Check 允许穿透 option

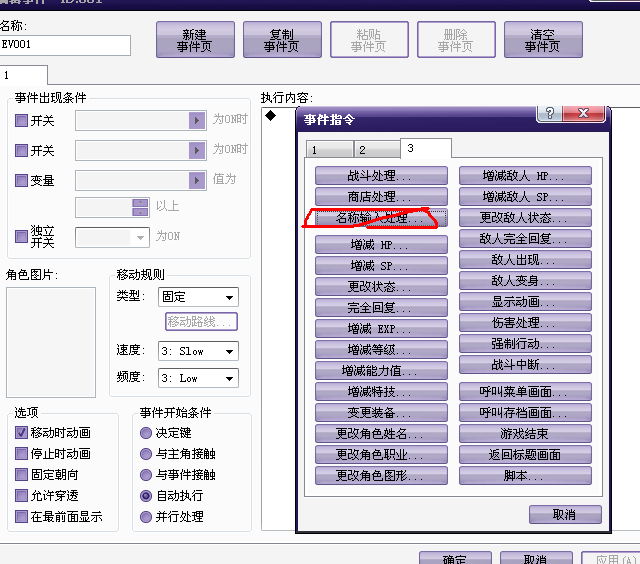point(21,495)
